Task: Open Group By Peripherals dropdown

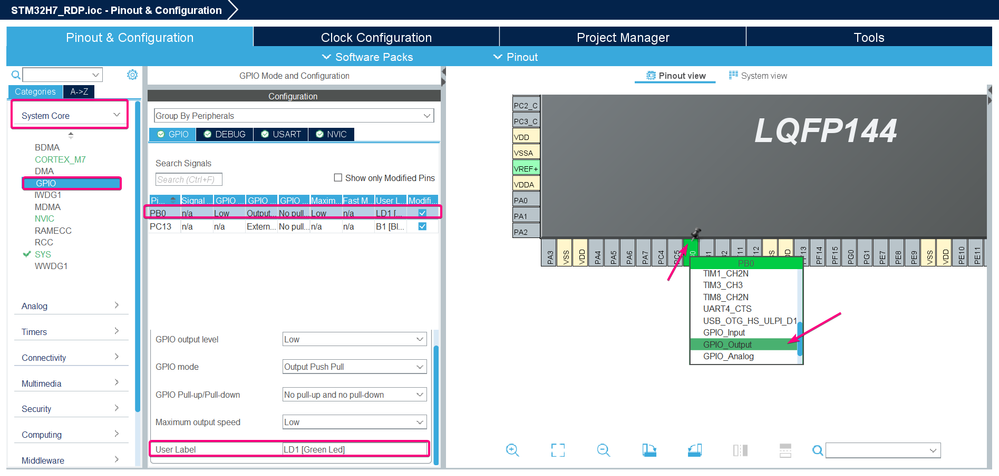Action: (294, 116)
